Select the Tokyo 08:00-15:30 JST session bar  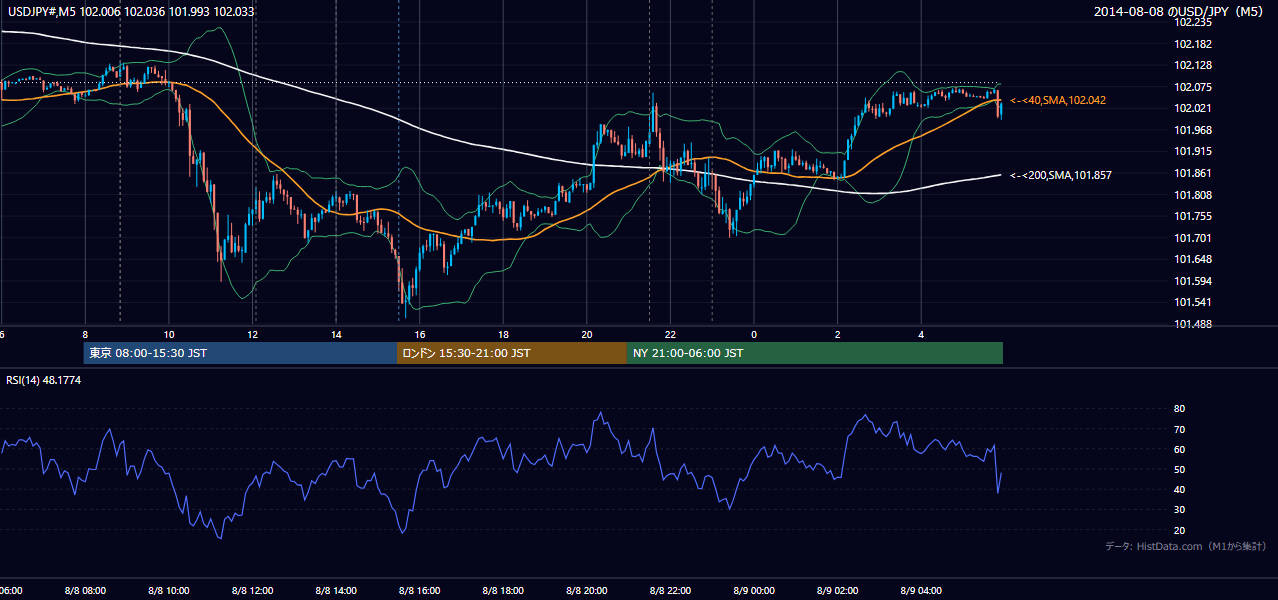[240, 353]
